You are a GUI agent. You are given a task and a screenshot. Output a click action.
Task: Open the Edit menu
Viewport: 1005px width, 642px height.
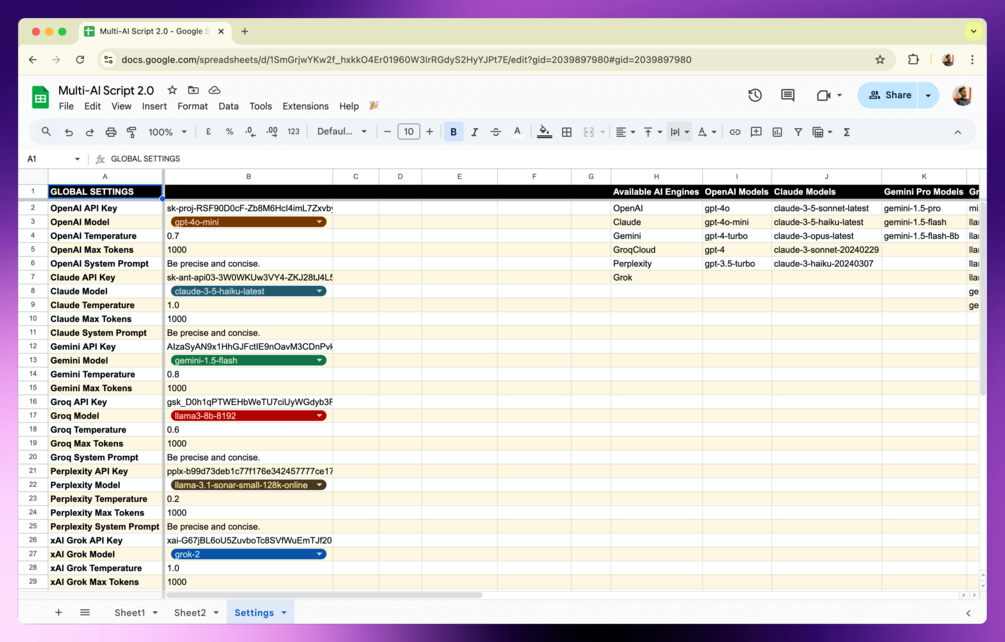92,106
